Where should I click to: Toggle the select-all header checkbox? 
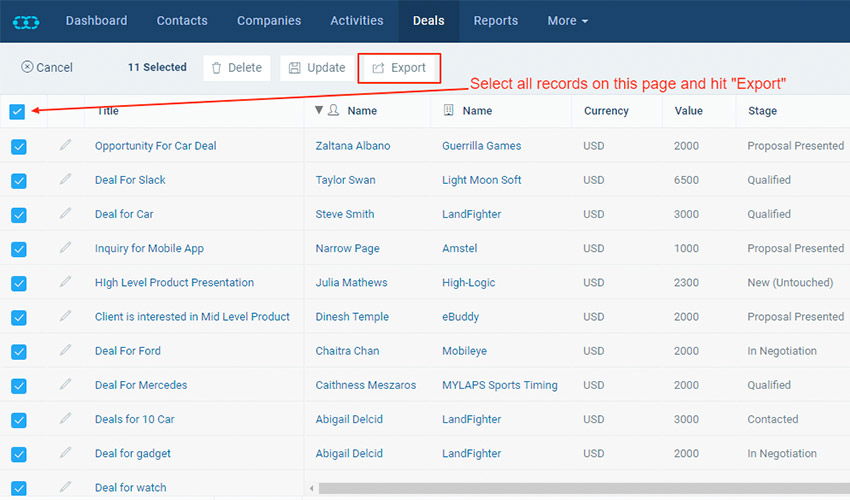tap(17, 112)
